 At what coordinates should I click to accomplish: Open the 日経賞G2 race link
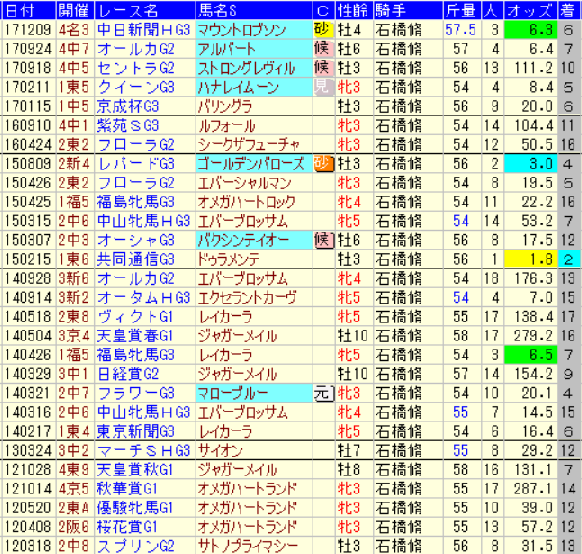[x=128, y=374]
